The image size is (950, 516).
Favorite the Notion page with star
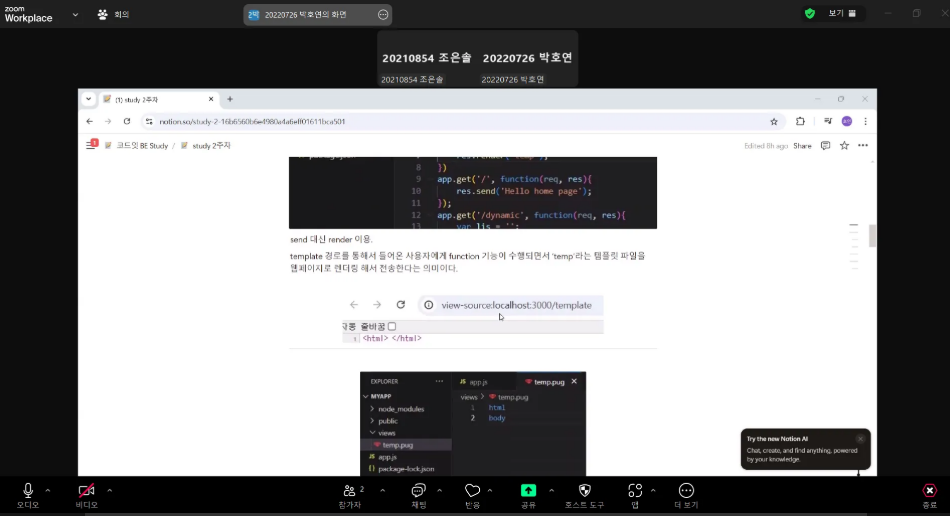coord(844,146)
